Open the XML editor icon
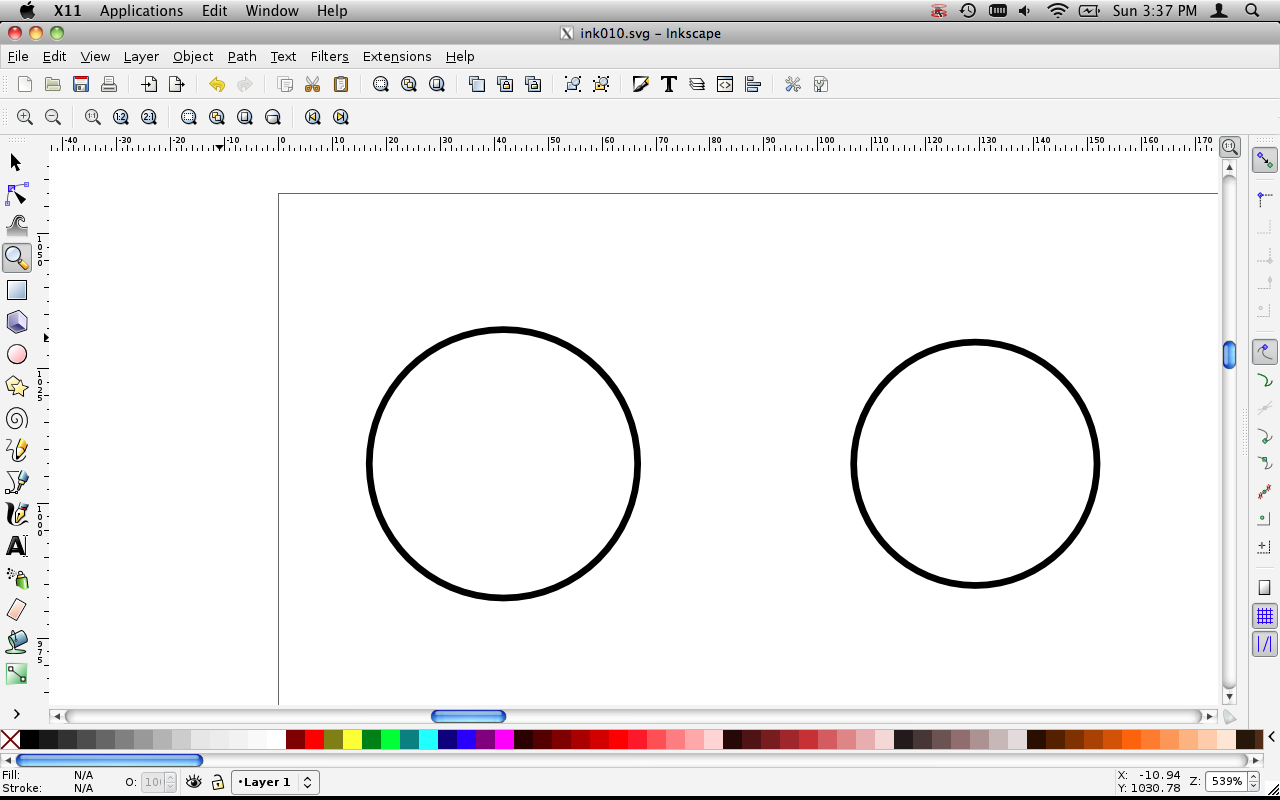 725,84
